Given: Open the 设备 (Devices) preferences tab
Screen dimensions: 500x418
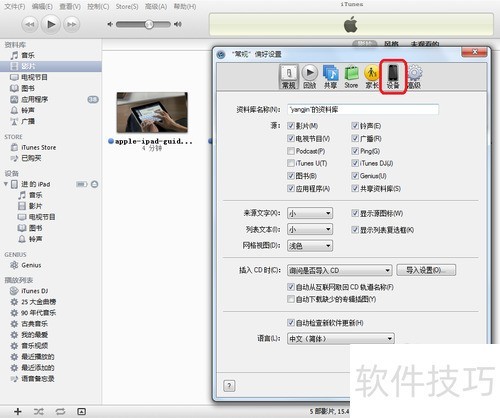Looking at the screenshot, I should 393,77.
